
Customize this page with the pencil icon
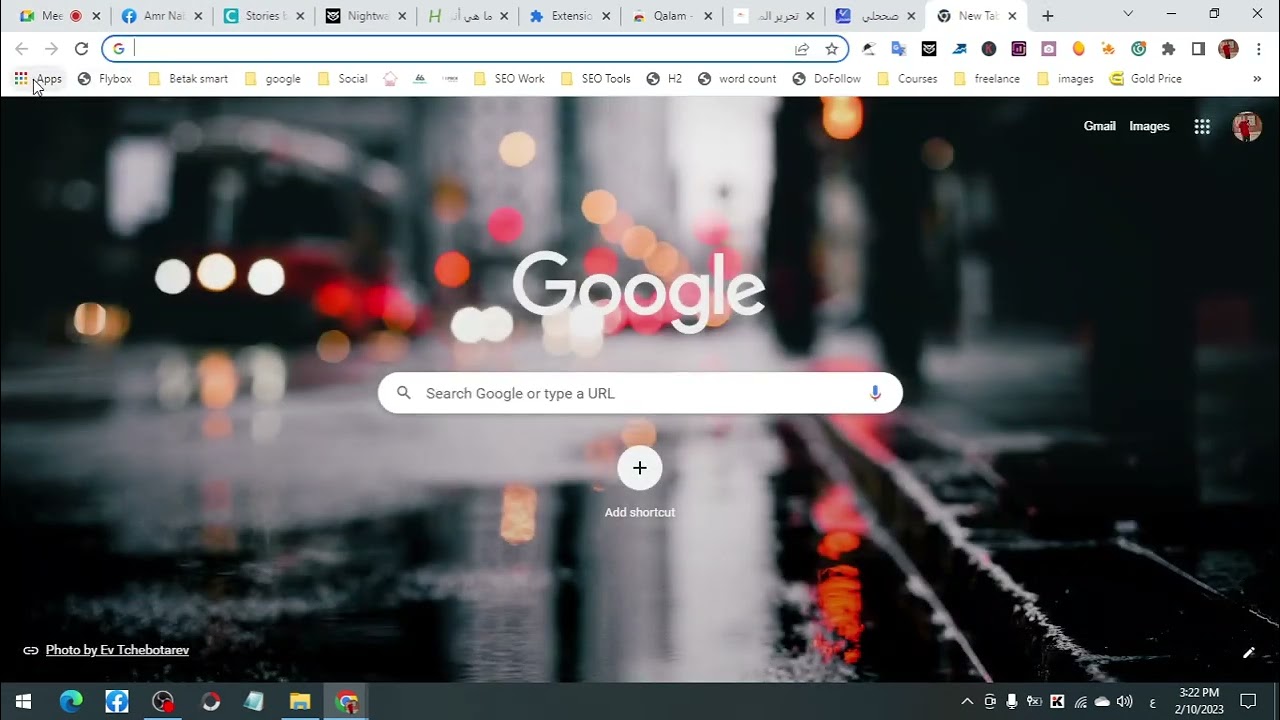[x=1248, y=653]
